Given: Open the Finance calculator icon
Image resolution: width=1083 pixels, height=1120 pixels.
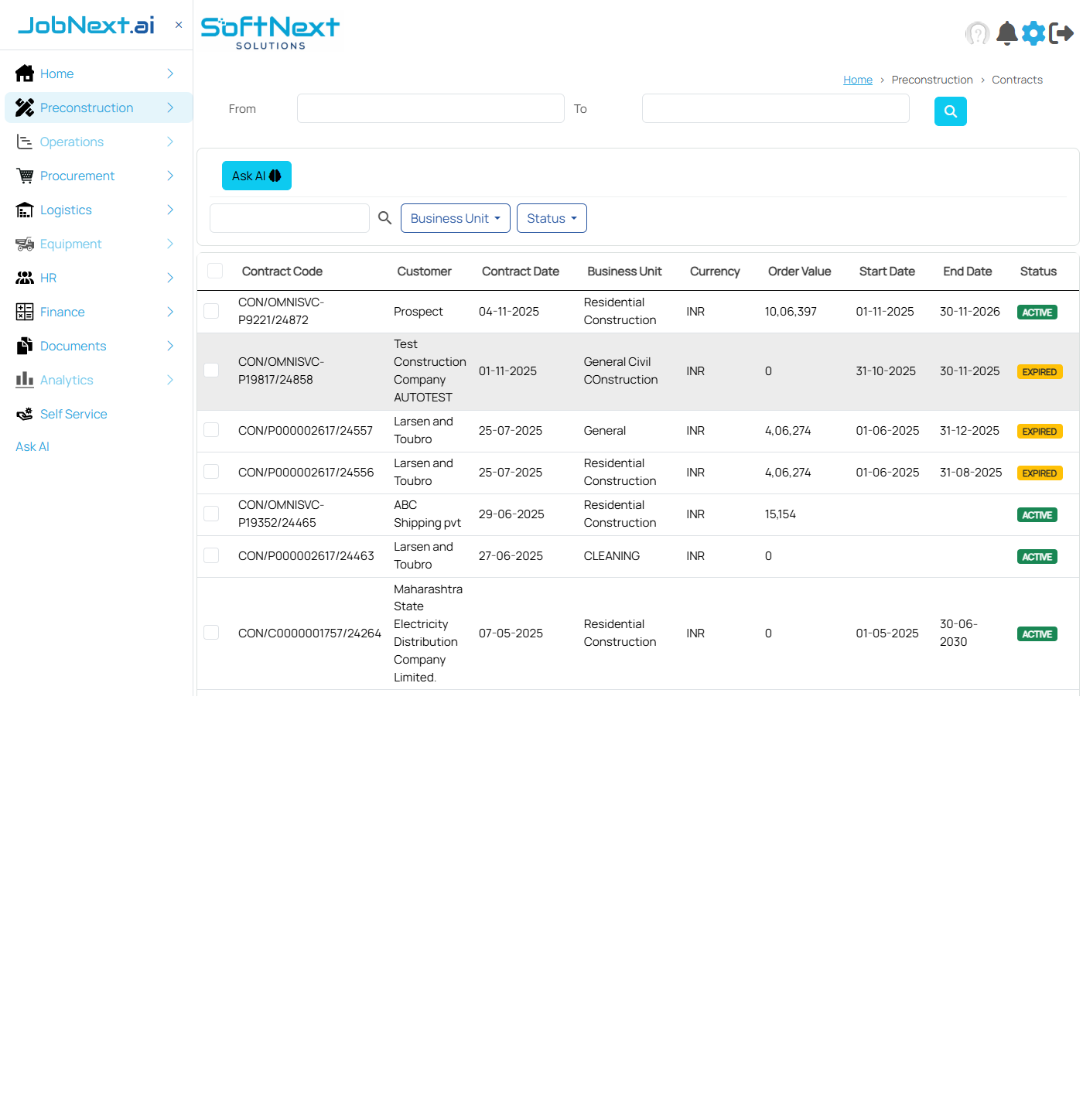Looking at the screenshot, I should pyautogui.click(x=24, y=312).
